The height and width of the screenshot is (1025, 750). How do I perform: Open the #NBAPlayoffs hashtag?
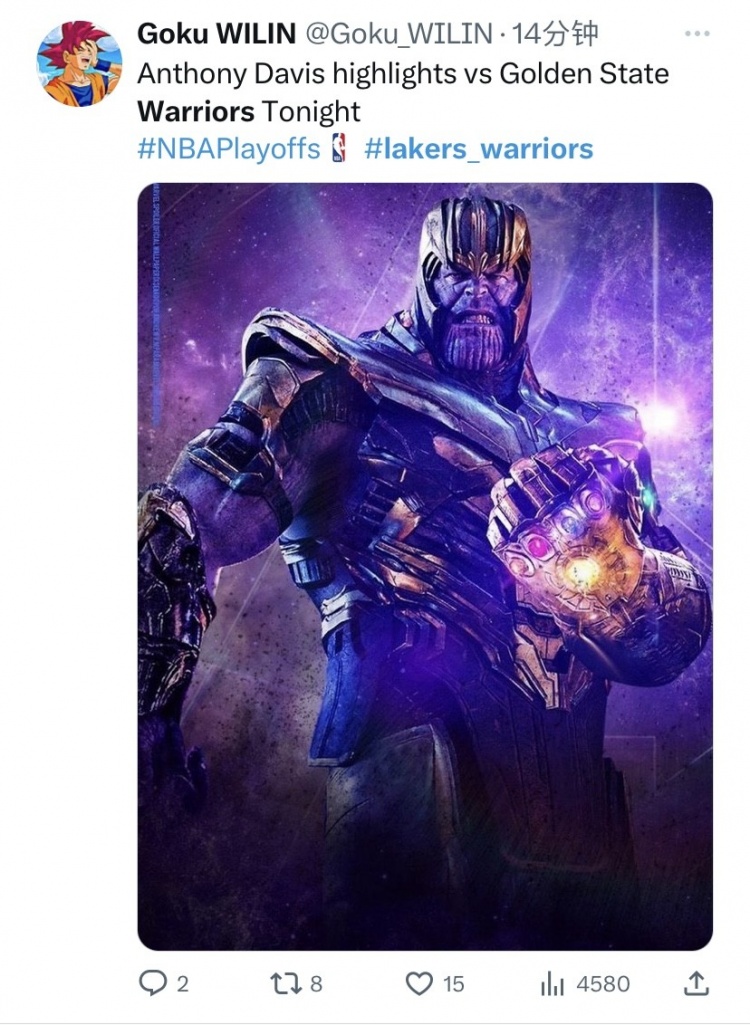click(x=228, y=150)
